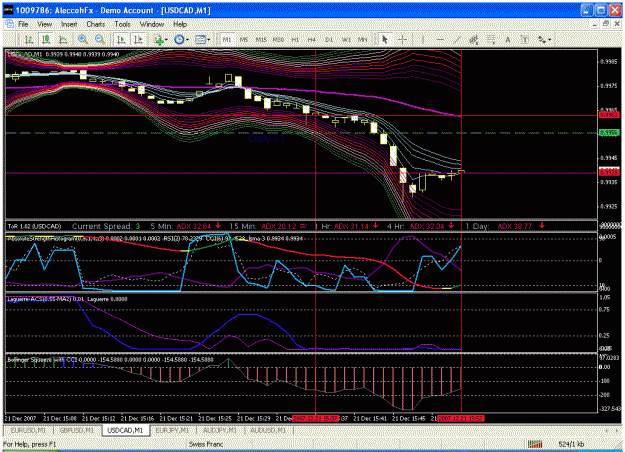Open the arrows objects dropdown
The image size is (625, 452).
pos(544,39)
